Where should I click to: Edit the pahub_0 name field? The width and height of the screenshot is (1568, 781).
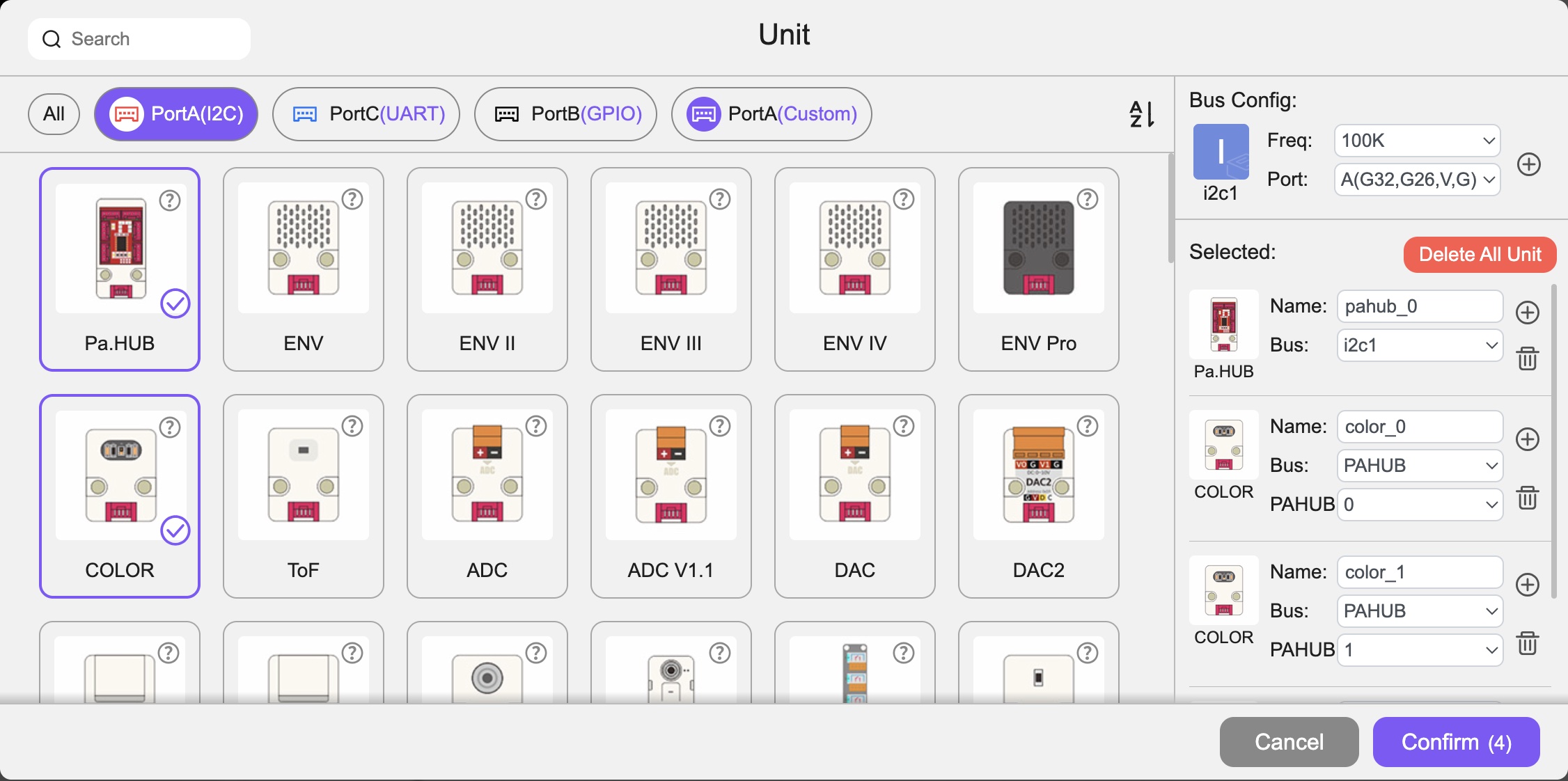pyautogui.click(x=1420, y=306)
